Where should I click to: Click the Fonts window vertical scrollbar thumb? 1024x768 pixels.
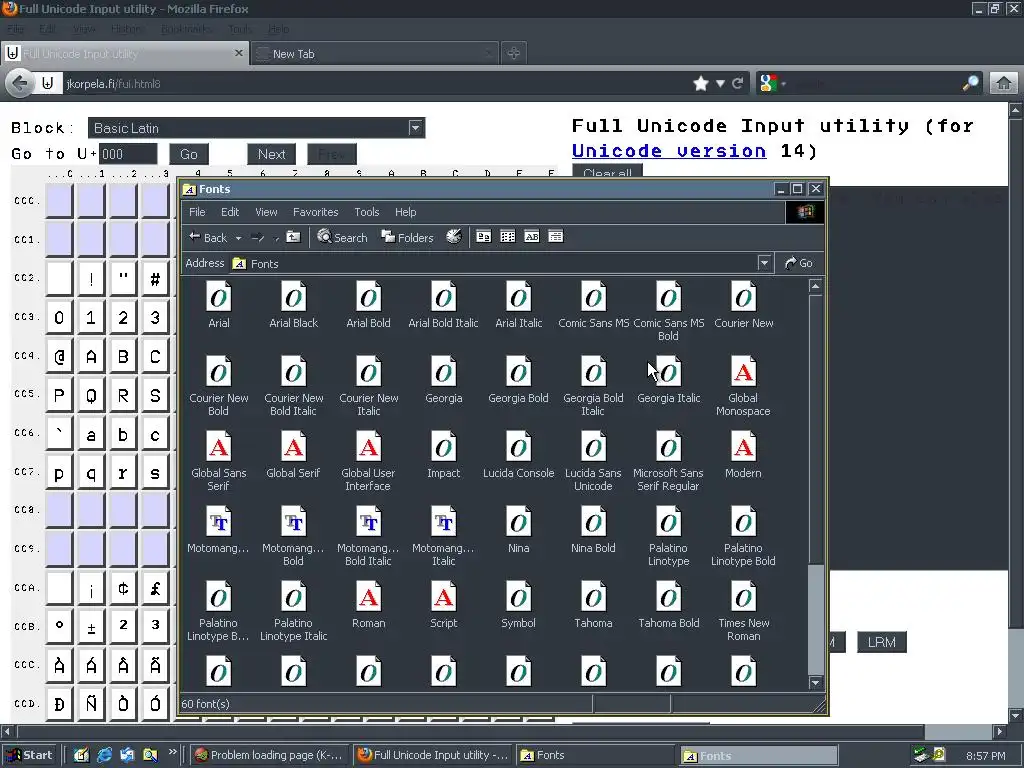pyautogui.click(x=815, y=618)
